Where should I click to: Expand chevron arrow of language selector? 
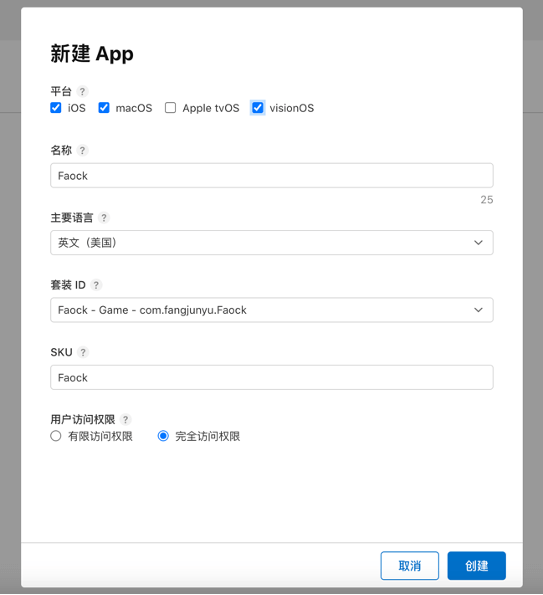tap(478, 242)
